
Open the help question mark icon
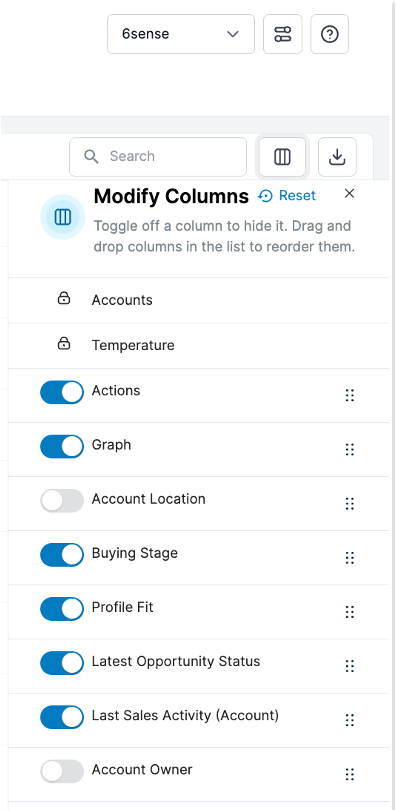click(x=329, y=34)
